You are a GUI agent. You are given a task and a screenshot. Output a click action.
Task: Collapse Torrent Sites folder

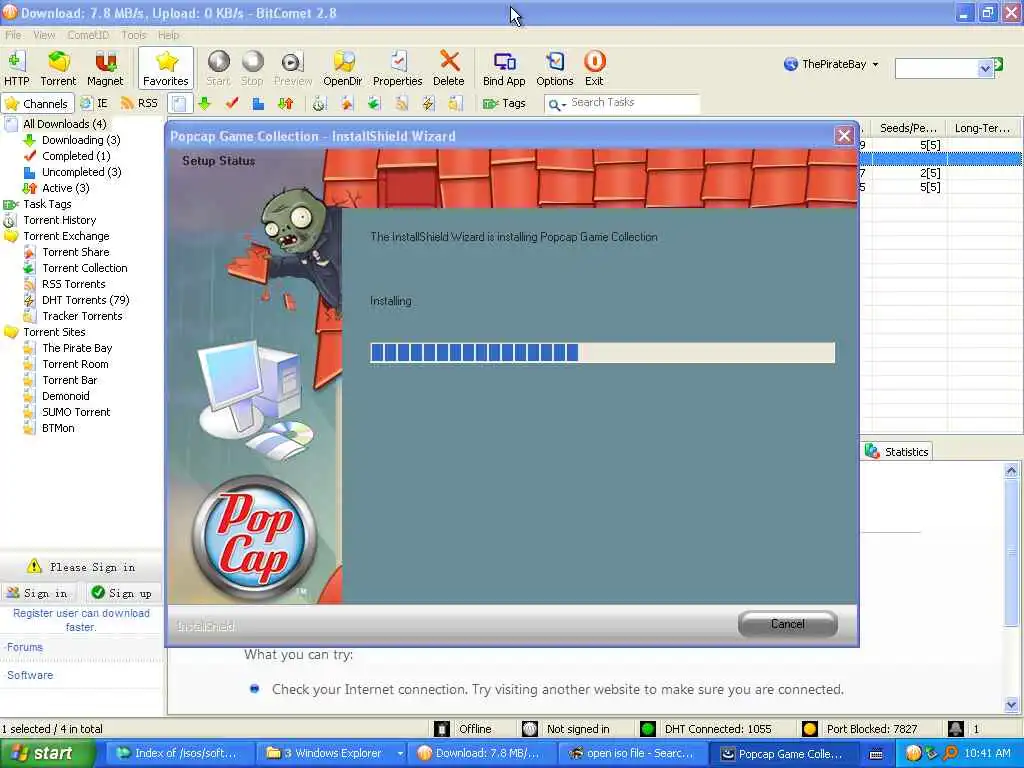54,332
